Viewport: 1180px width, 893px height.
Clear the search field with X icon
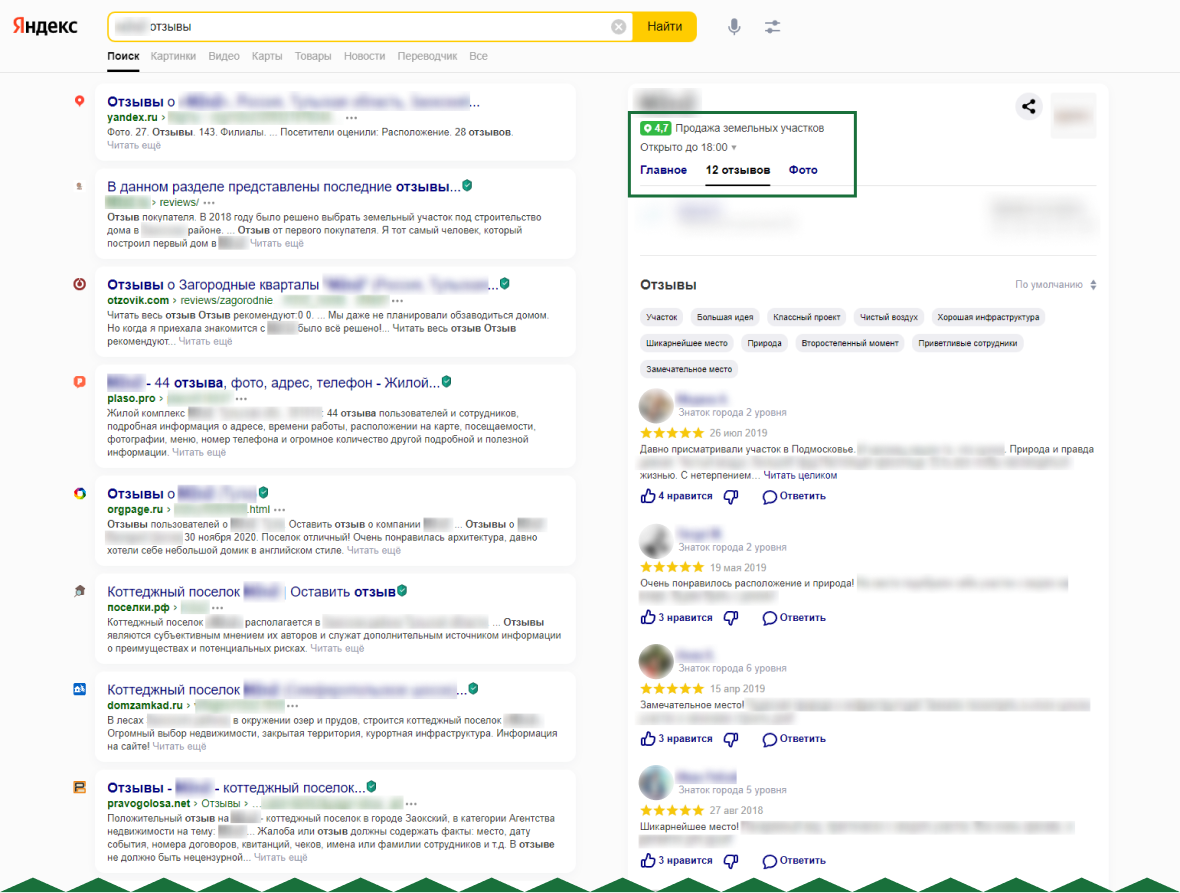coord(619,27)
